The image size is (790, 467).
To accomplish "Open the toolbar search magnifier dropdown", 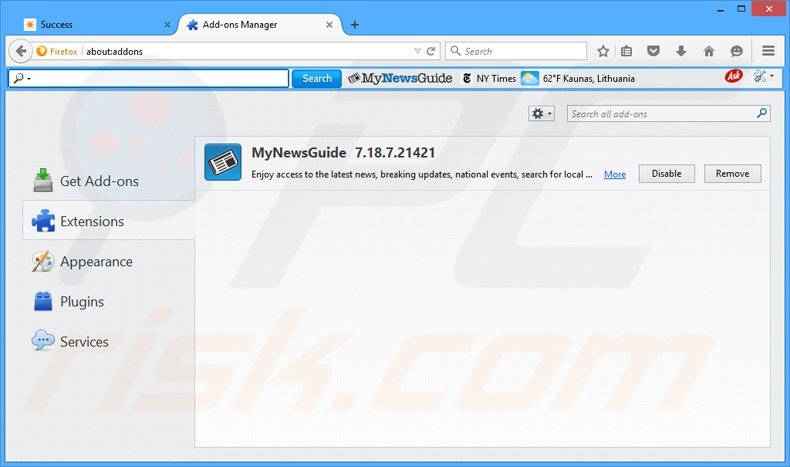I will pos(22,79).
